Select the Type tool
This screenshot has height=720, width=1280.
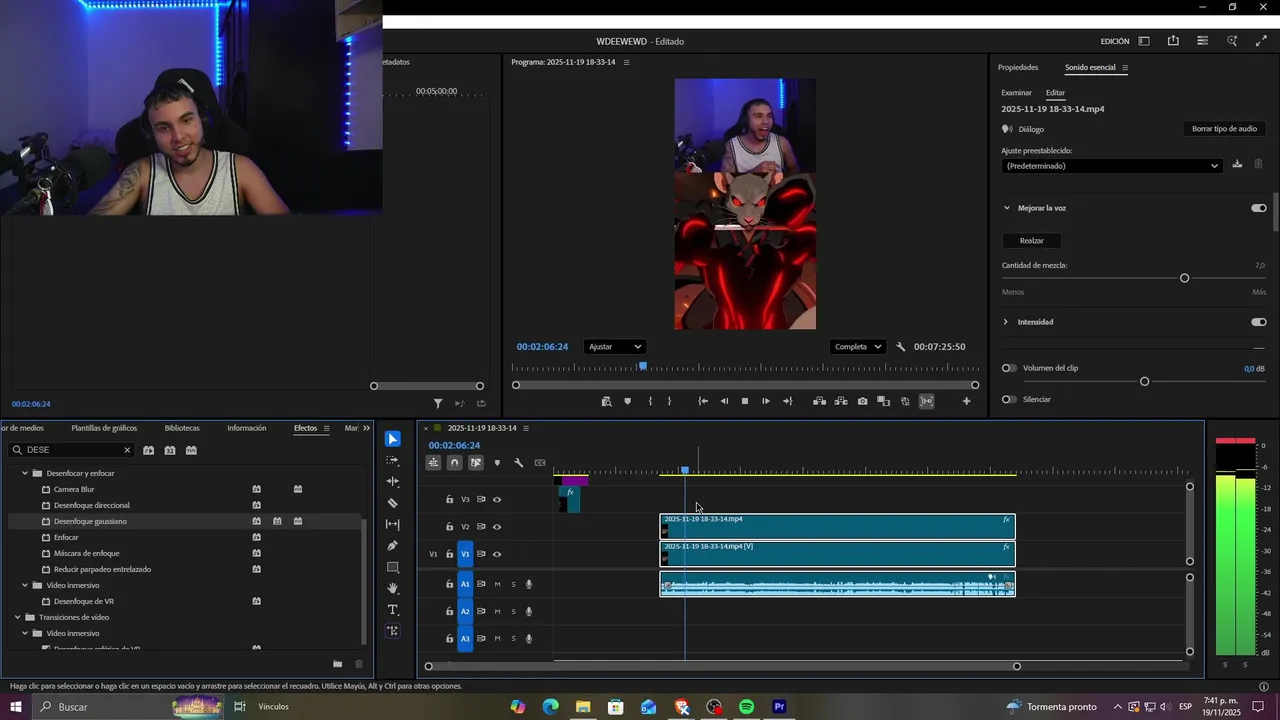[x=392, y=610]
